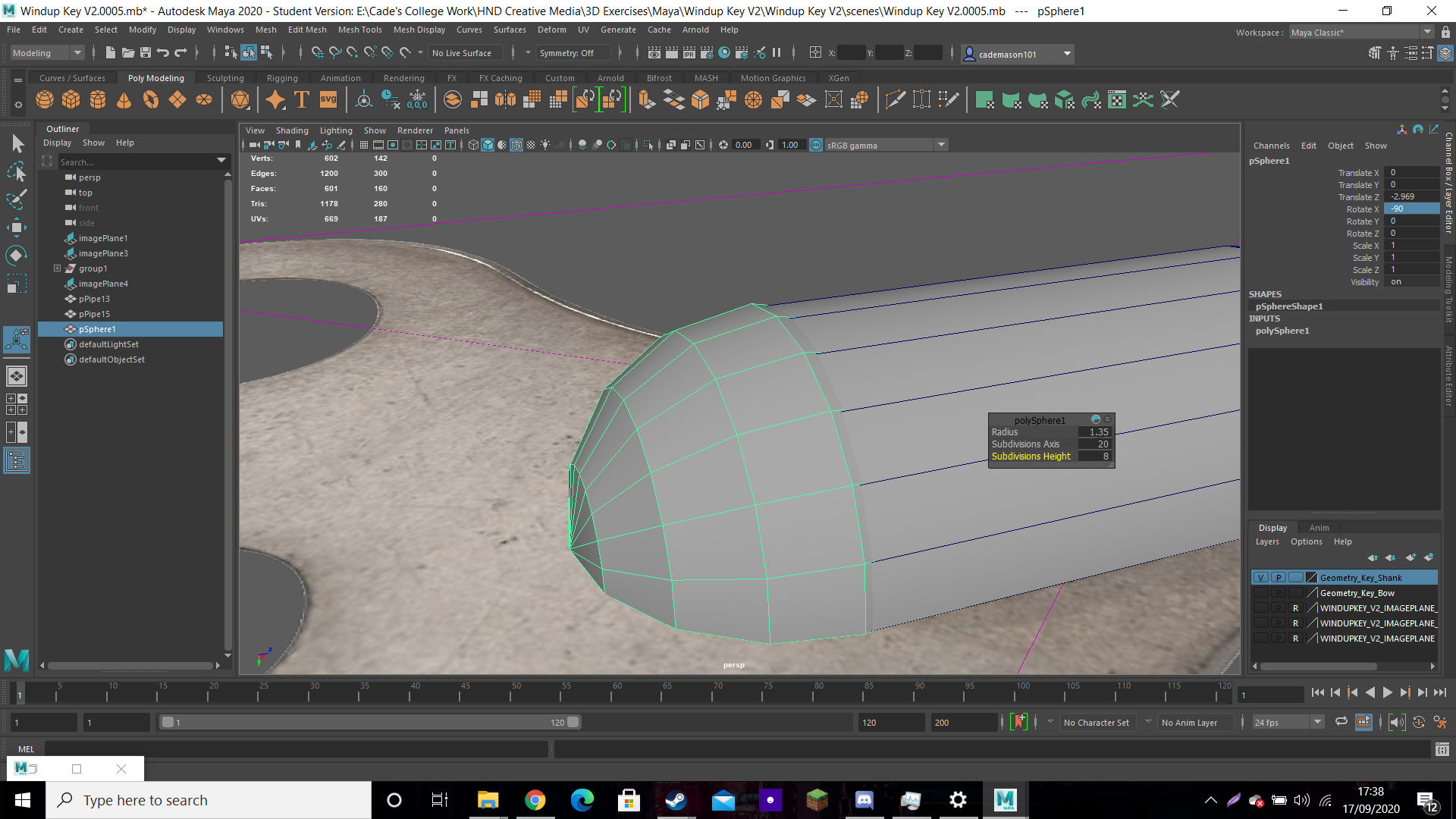
Task: Create a polygon cube from the shelf
Action: coord(71,99)
